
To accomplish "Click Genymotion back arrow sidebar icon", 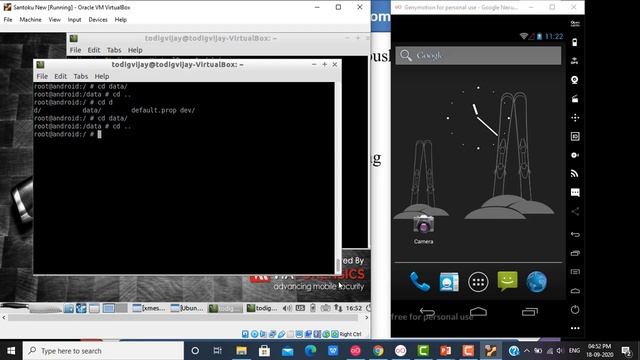I will 575,234.
